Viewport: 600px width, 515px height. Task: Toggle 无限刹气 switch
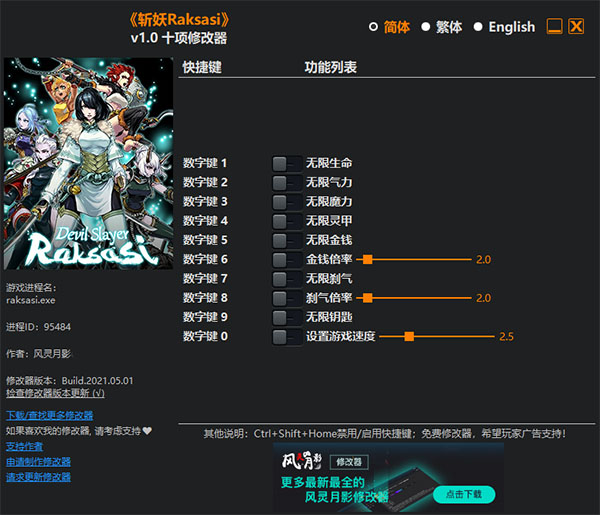[x=287, y=278]
